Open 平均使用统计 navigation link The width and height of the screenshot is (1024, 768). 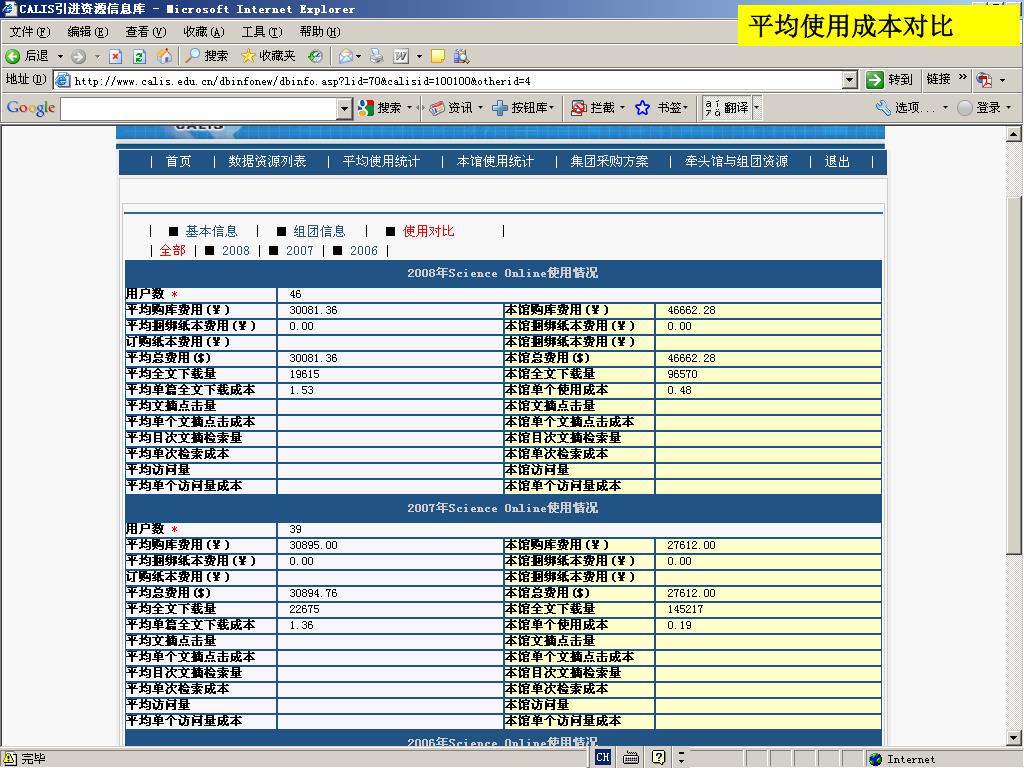(381, 161)
